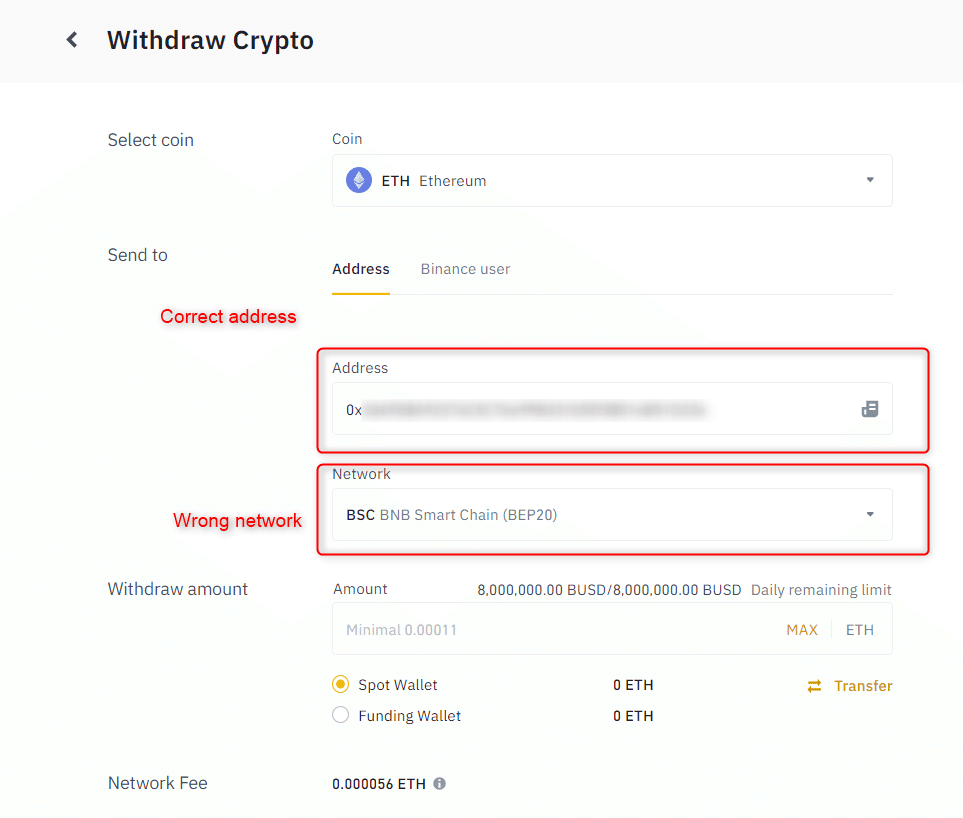Open the ETH Ethereum coin selector
963x818 pixels.
click(x=600, y=181)
